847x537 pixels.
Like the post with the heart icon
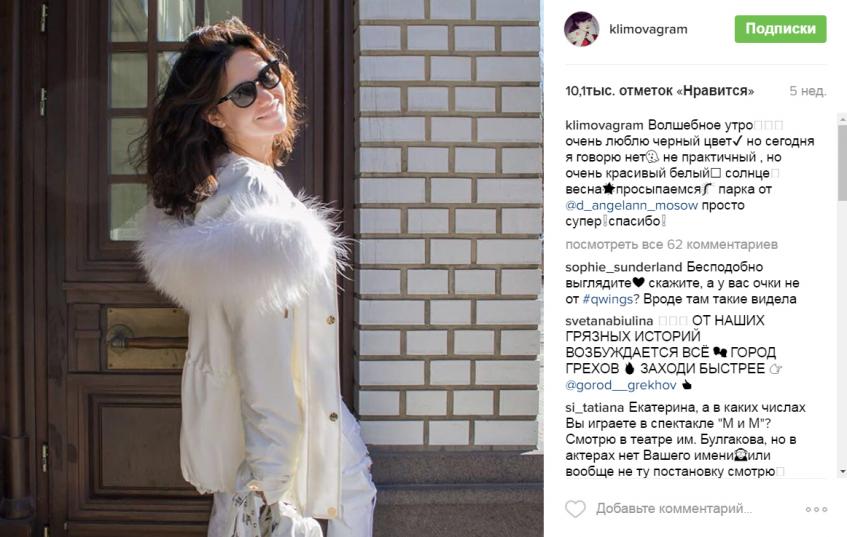tap(575, 508)
